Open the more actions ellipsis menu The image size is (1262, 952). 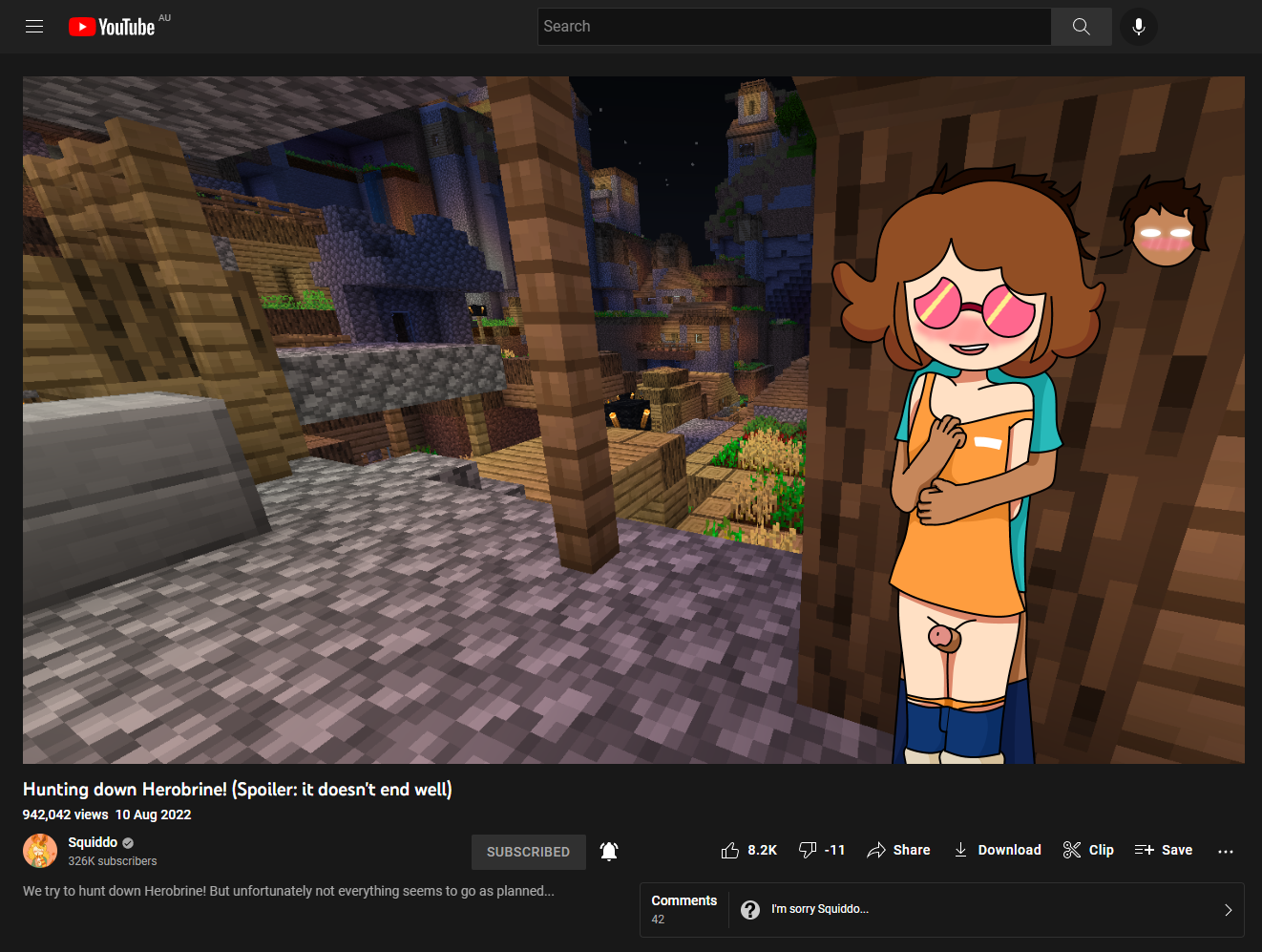coord(1226,850)
